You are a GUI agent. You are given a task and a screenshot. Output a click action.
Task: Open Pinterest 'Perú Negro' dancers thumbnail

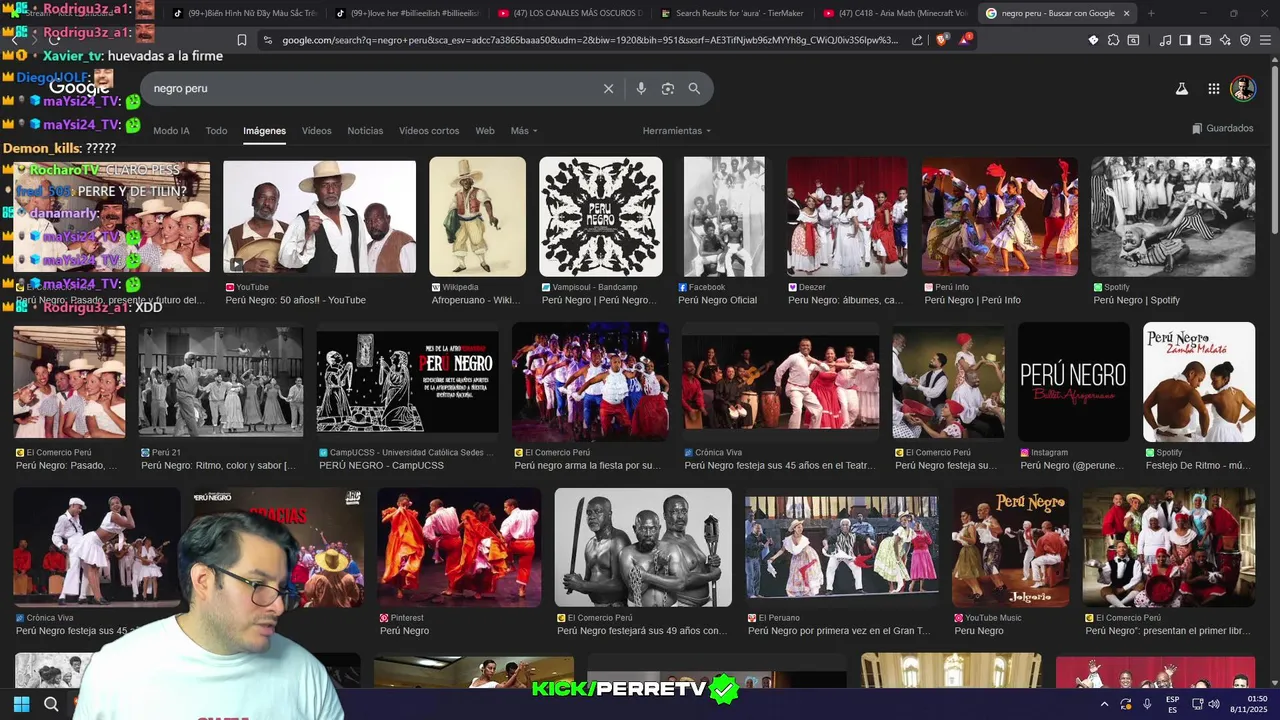click(x=459, y=547)
